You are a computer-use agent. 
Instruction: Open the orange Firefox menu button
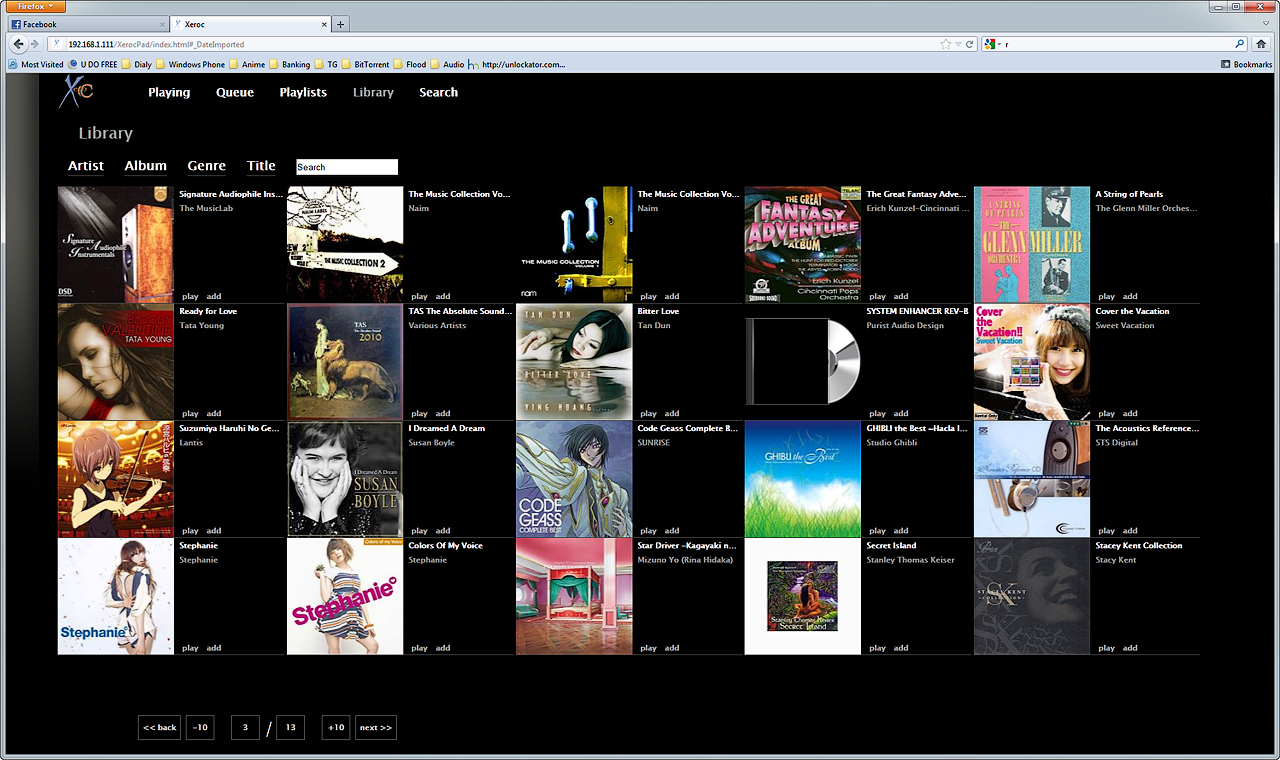(x=35, y=7)
